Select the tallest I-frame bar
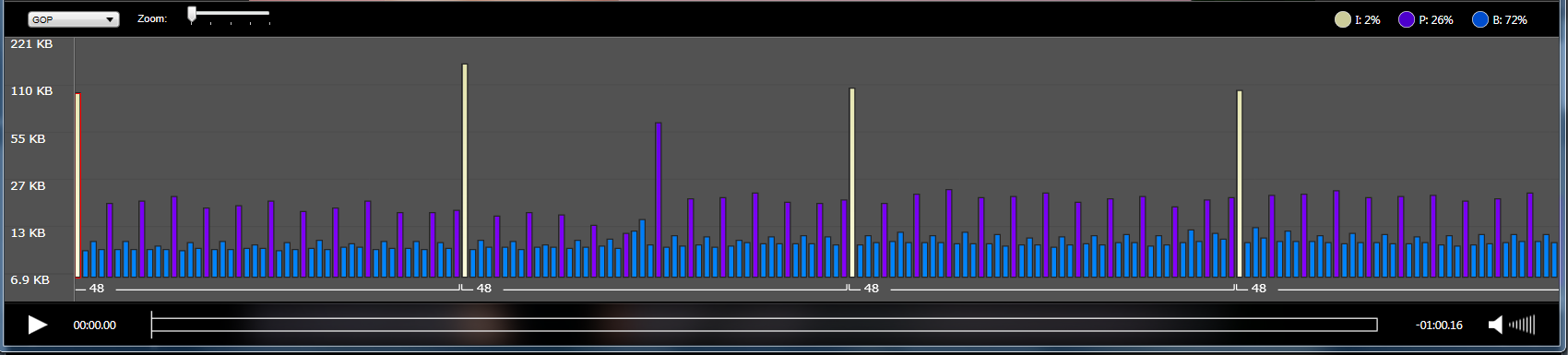 click(x=465, y=171)
